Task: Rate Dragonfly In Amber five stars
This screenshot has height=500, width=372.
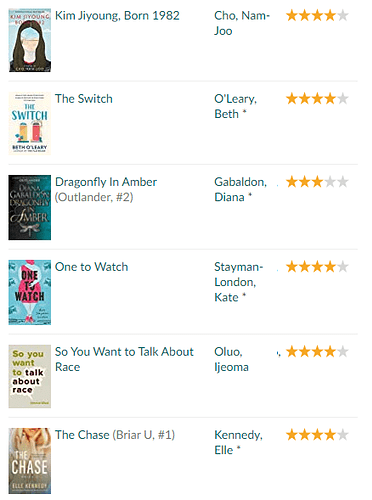Action: [343, 182]
